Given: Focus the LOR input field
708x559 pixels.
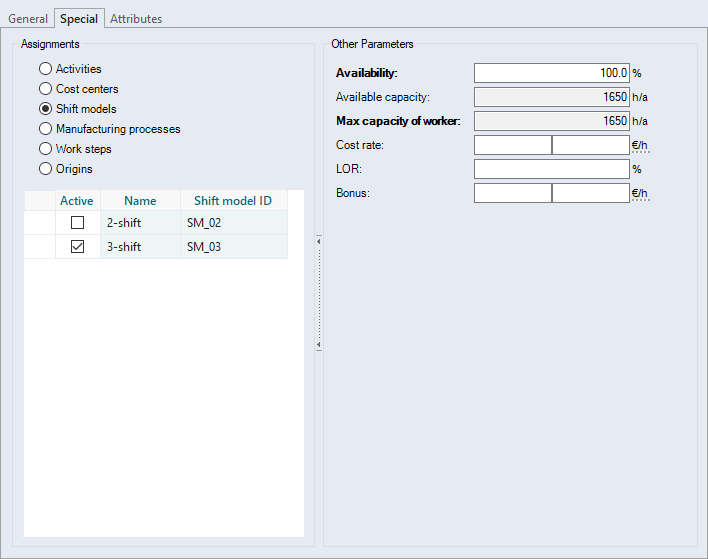Looking at the screenshot, I should 551,169.
